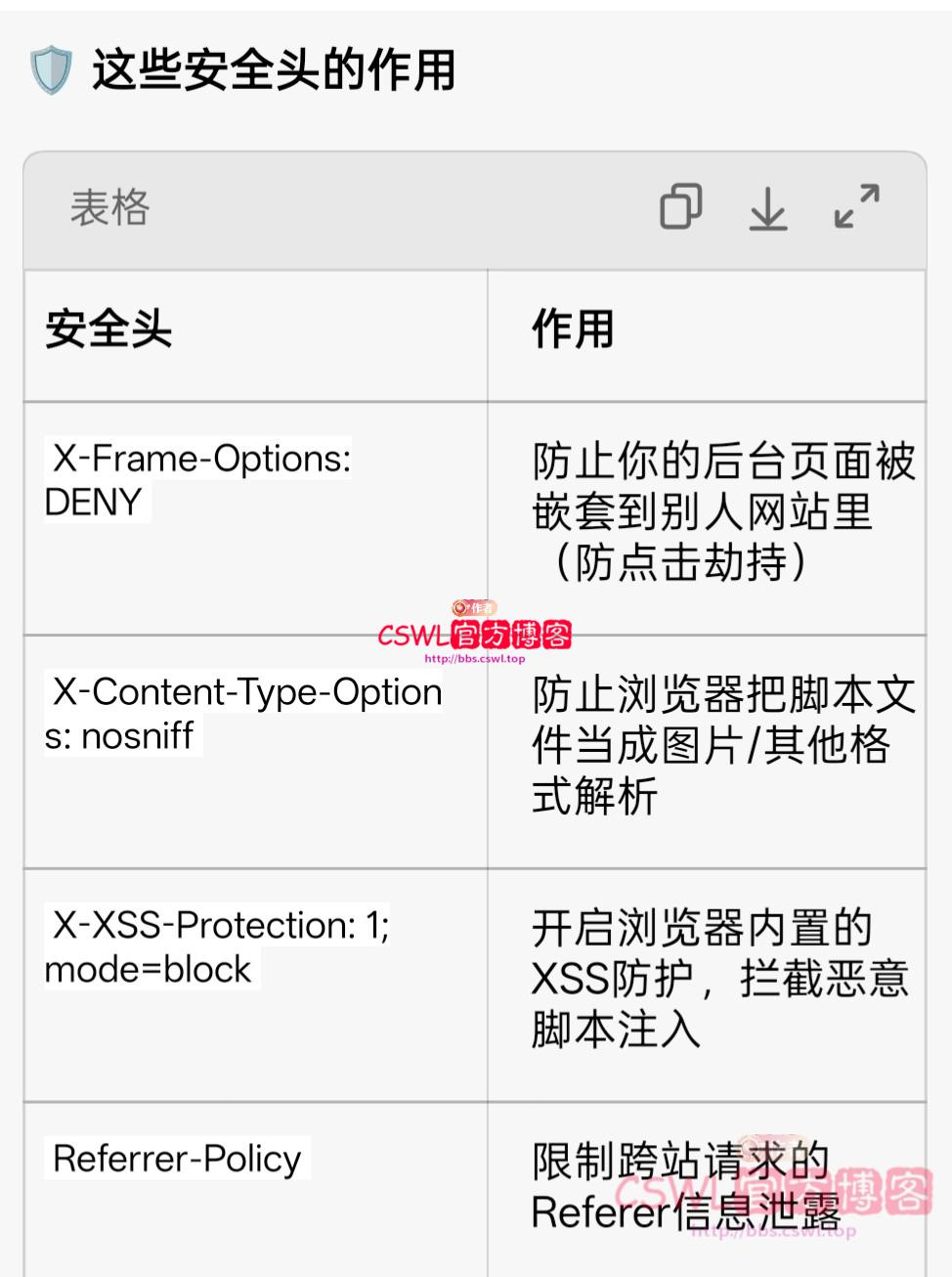952x1277 pixels.
Task: Toggle selection of the Referrer-Policy cell
Action: click(x=174, y=1159)
